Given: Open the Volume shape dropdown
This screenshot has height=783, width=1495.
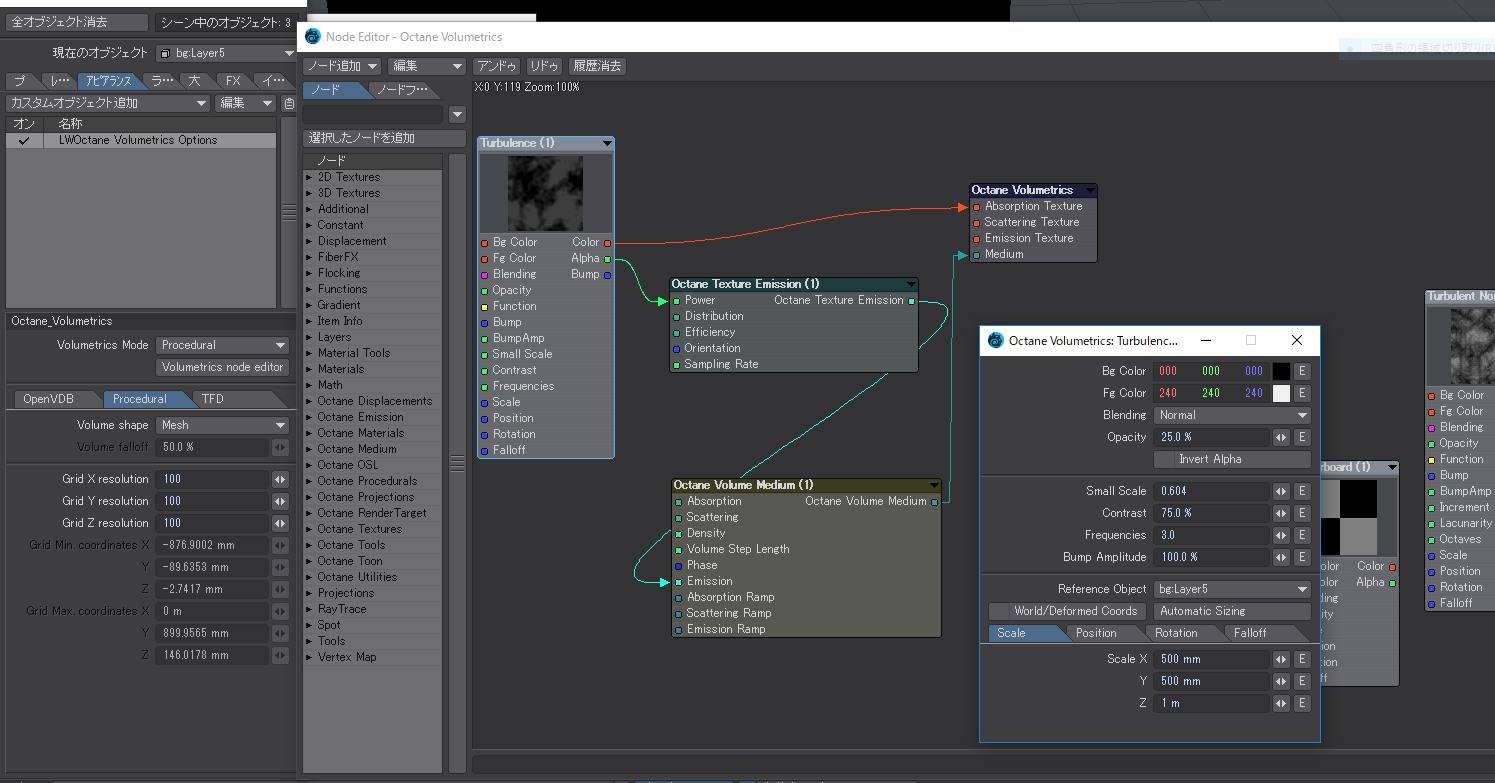Looking at the screenshot, I should (223, 425).
